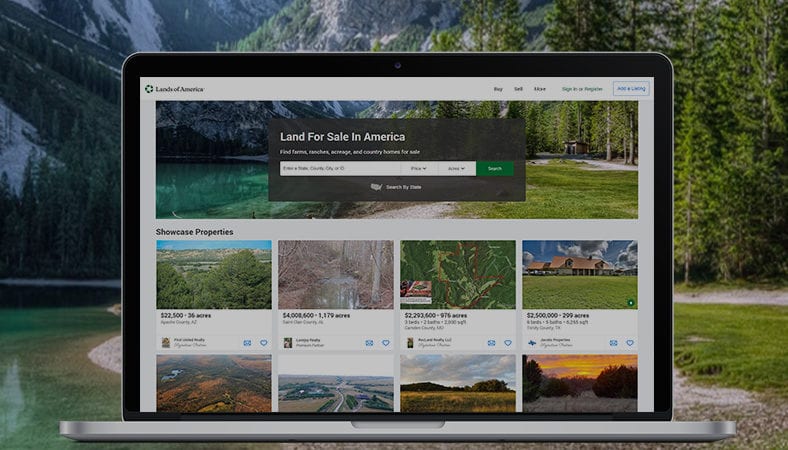Viewport: 788px width, 450px height.
Task: Click the email icon on the $2,500,000 listing
Action: [x=613, y=343]
